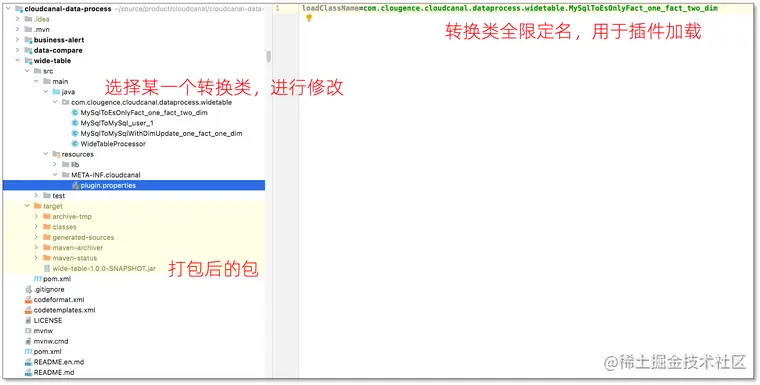Click the root pom.xml Maven icon at tree bottom
This screenshot has width=760, height=385.
pyautogui.click(x=28, y=352)
